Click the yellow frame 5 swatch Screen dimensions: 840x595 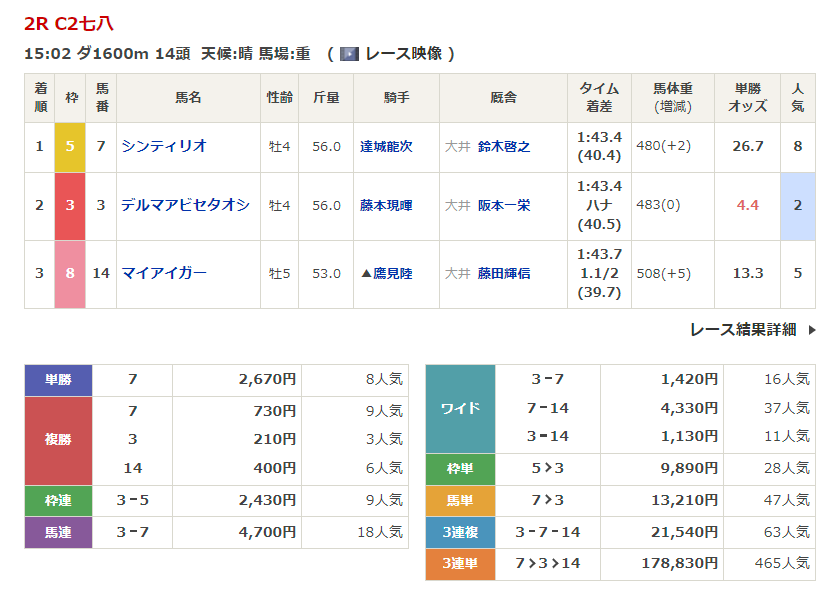(x=70, y=146)
